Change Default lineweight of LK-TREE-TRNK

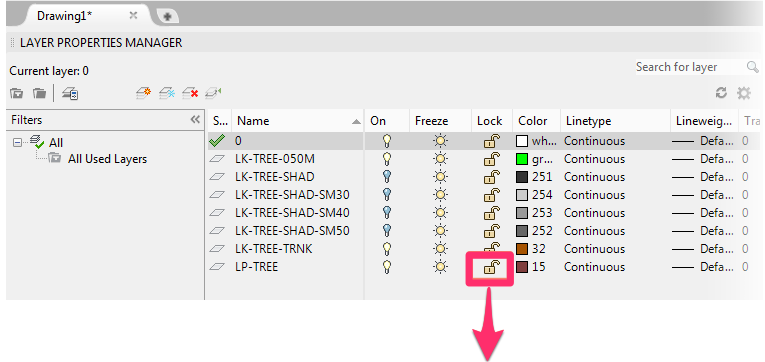[703, 249]
